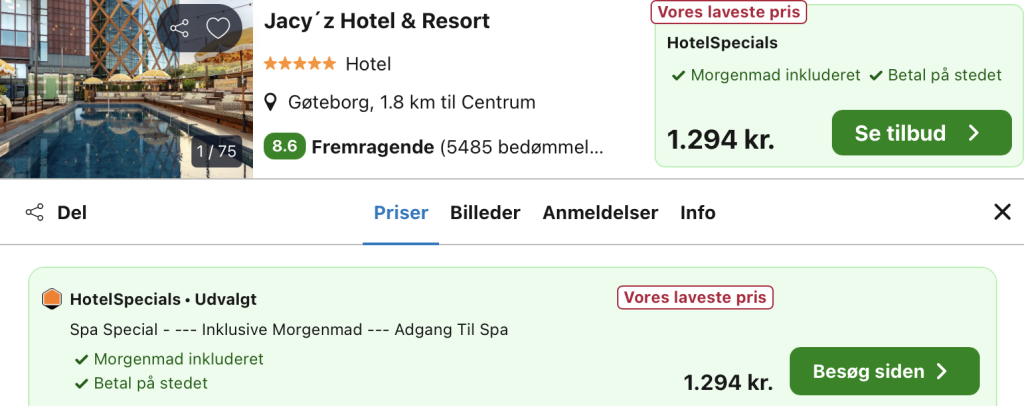Click the orange HotelSpecials logo icon
Screen dimensions: 1024x406
pyautogui.click(x=52, y=299)
